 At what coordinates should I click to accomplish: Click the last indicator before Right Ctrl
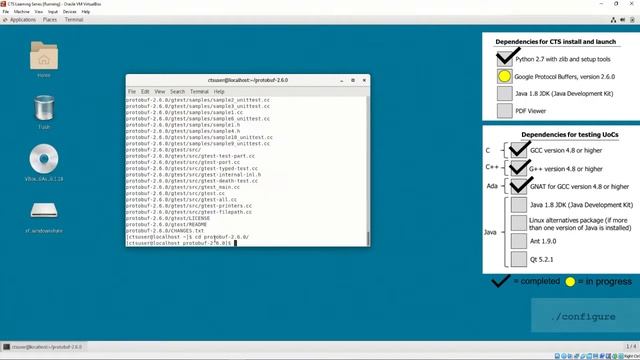coord(621,356)
